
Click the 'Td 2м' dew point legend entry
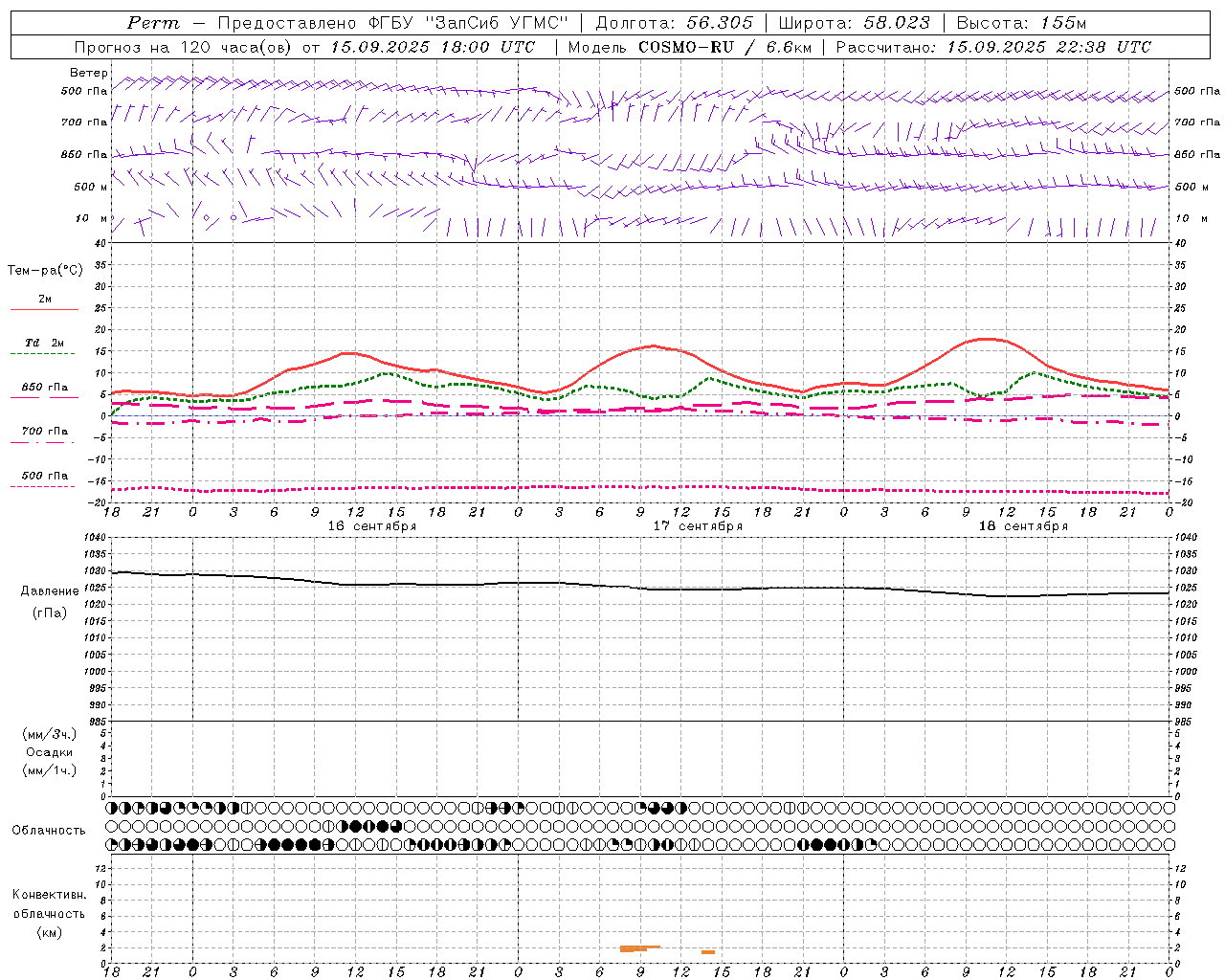pyautogui.click(x=45, y=343)
